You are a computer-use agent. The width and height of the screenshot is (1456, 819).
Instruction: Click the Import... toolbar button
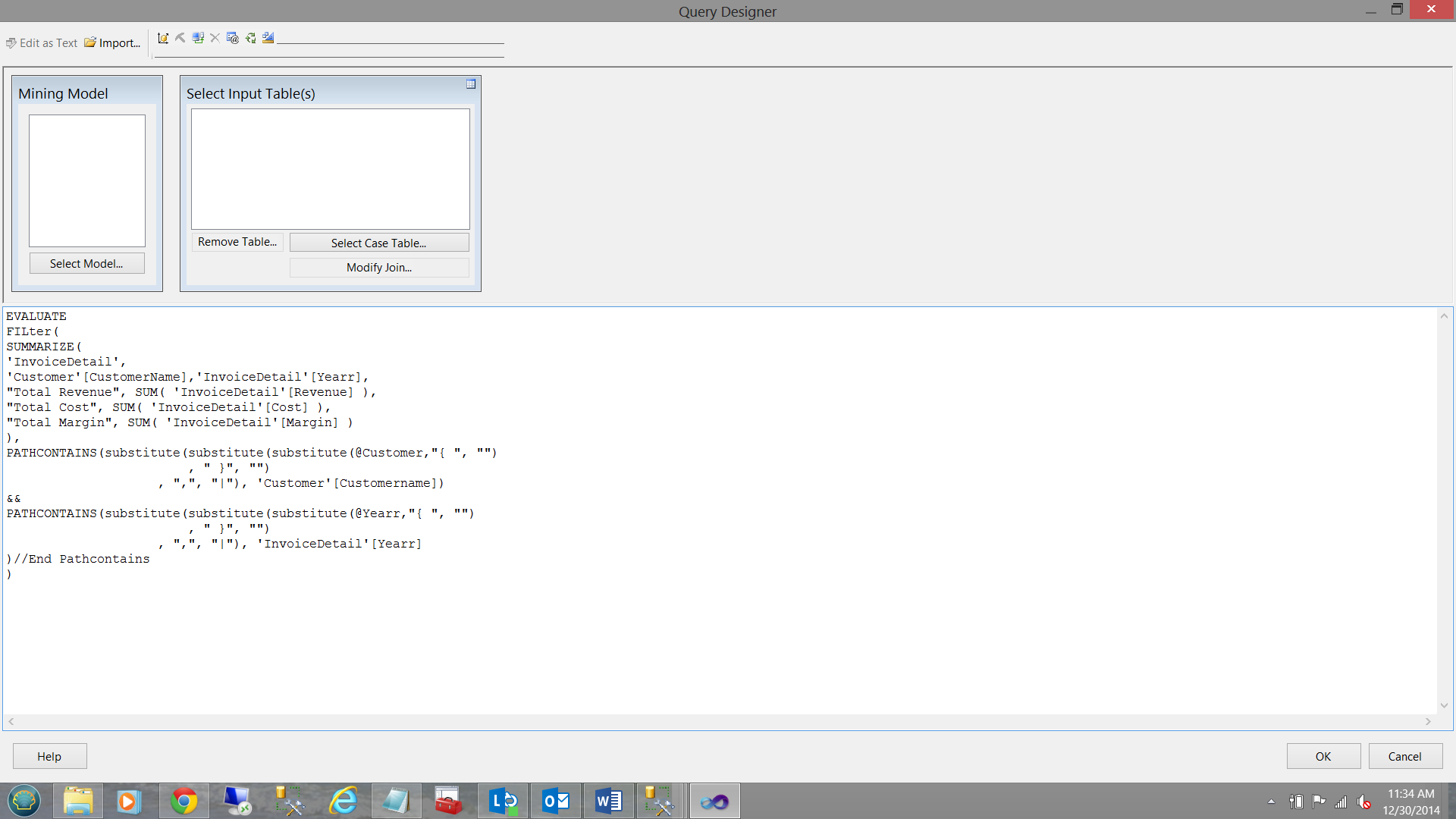coord(112,43)
